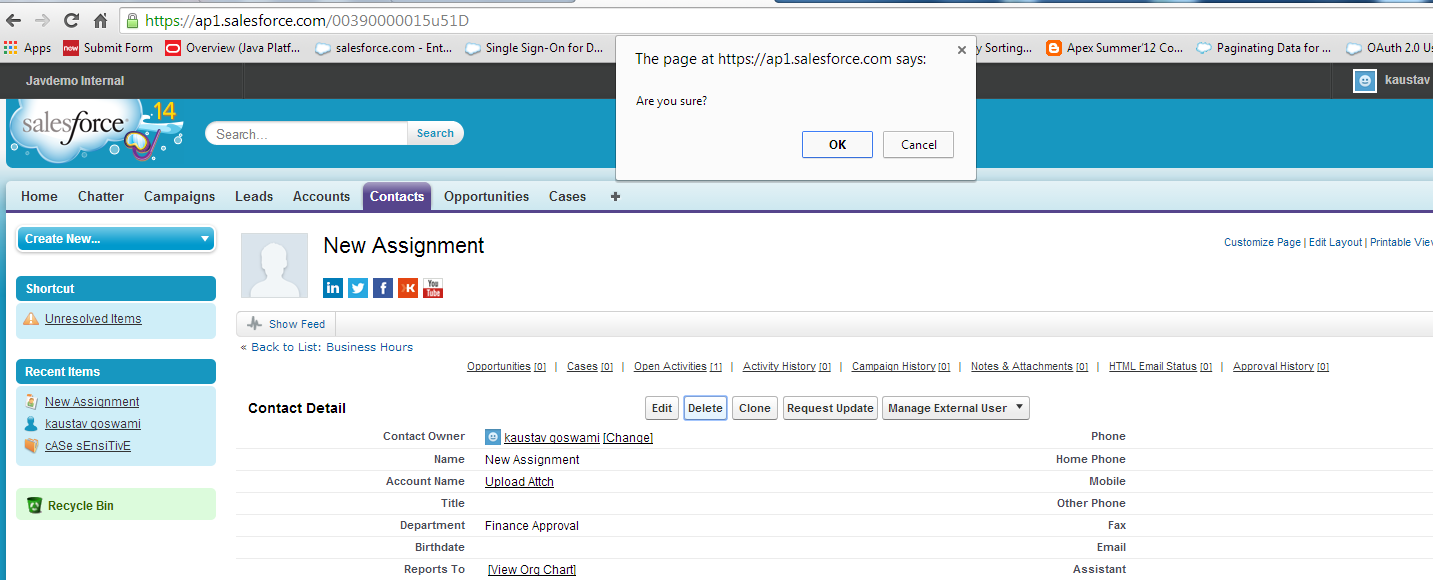Open New Assignment recent item
The height and width of the screenshot is (580, 1433).
[92, 402]
